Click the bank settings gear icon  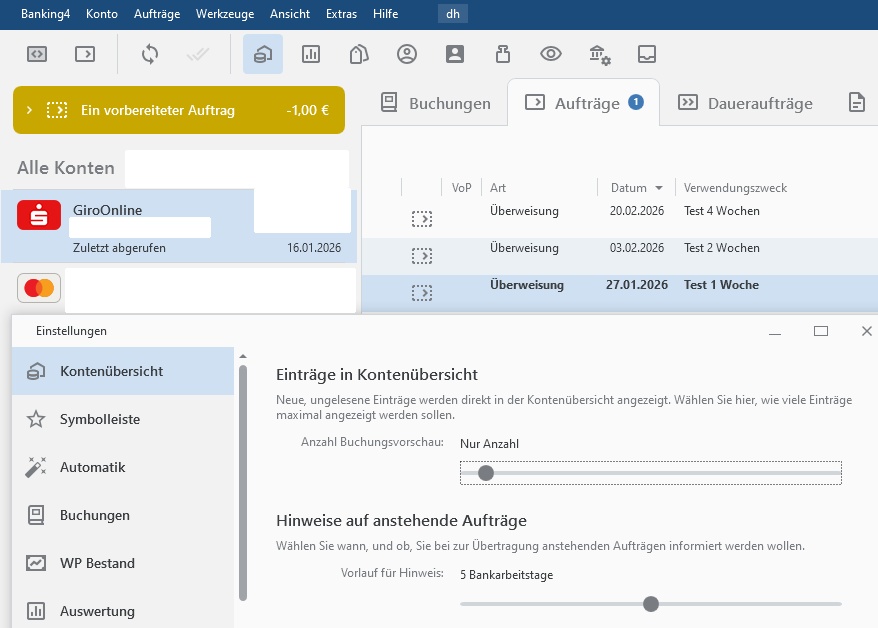599,54
